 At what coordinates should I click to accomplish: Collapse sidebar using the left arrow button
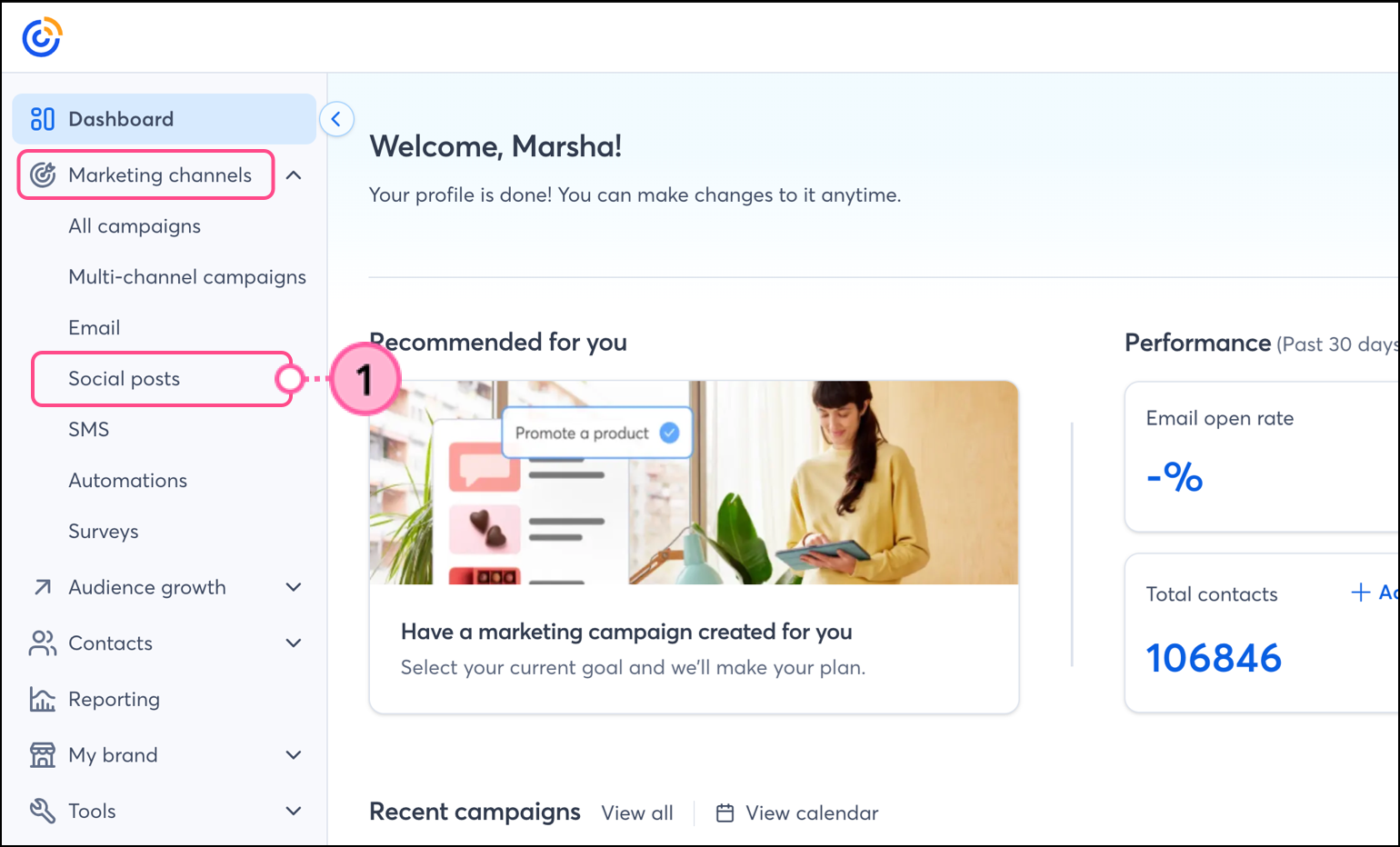tap(336, 119)
